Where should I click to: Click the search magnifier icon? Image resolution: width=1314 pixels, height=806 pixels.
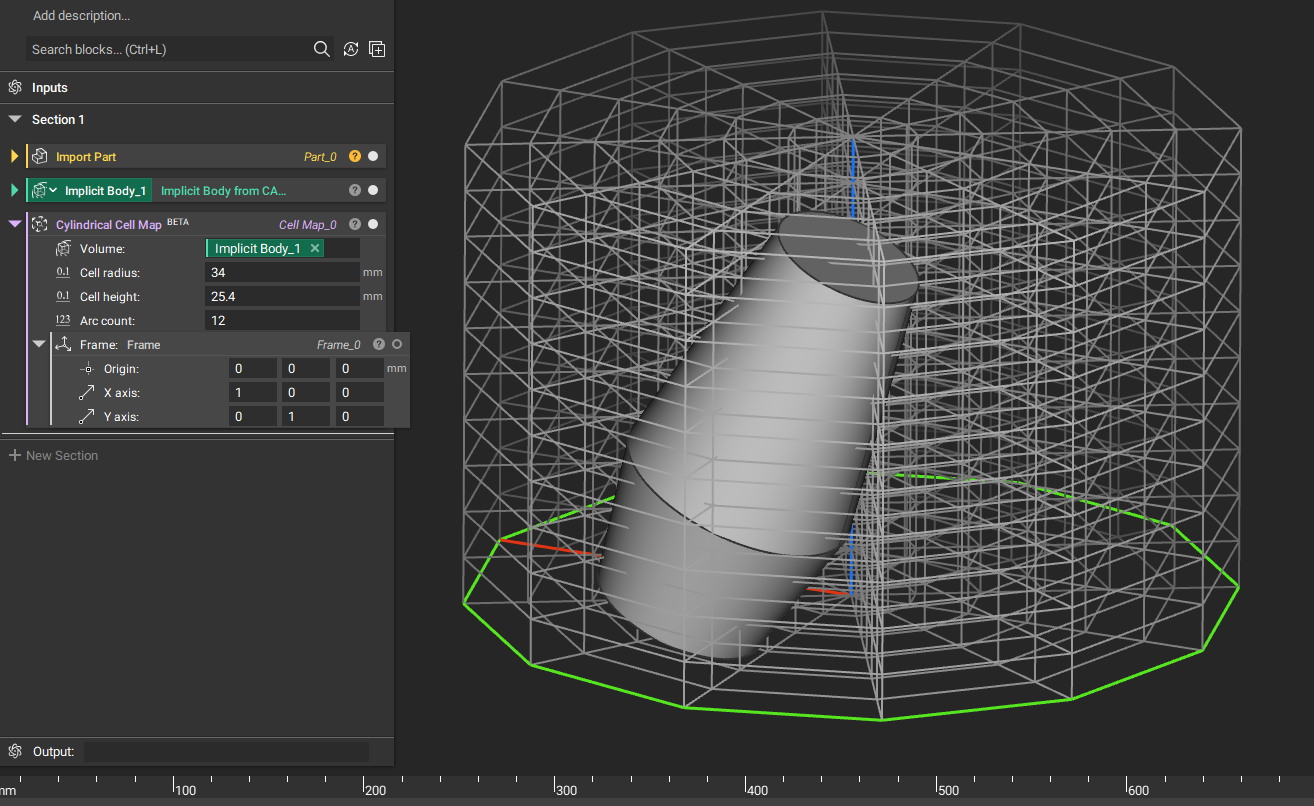(x=322, y=49)
